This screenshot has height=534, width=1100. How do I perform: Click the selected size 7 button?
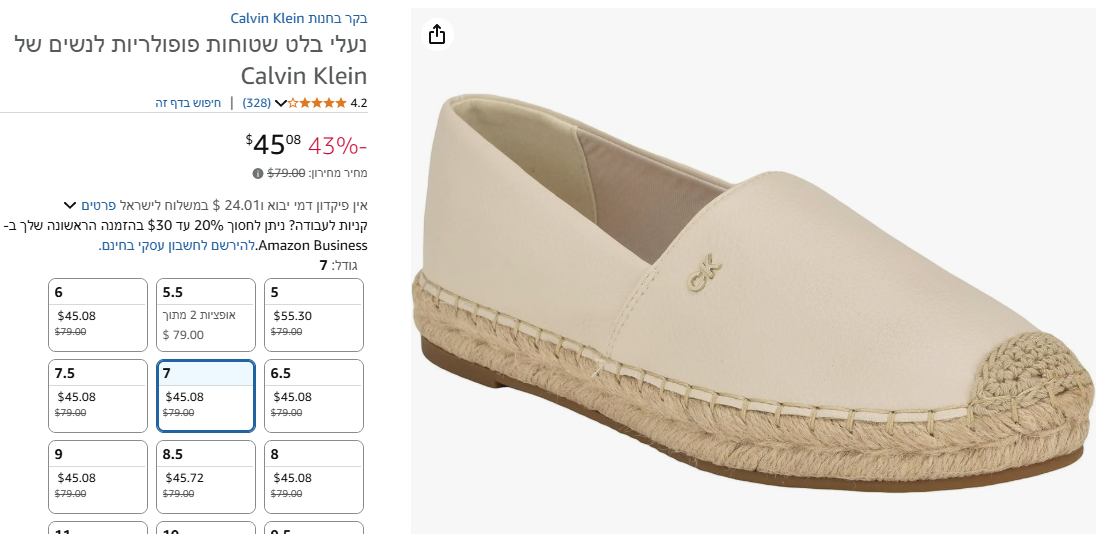(x=206, y=396)
